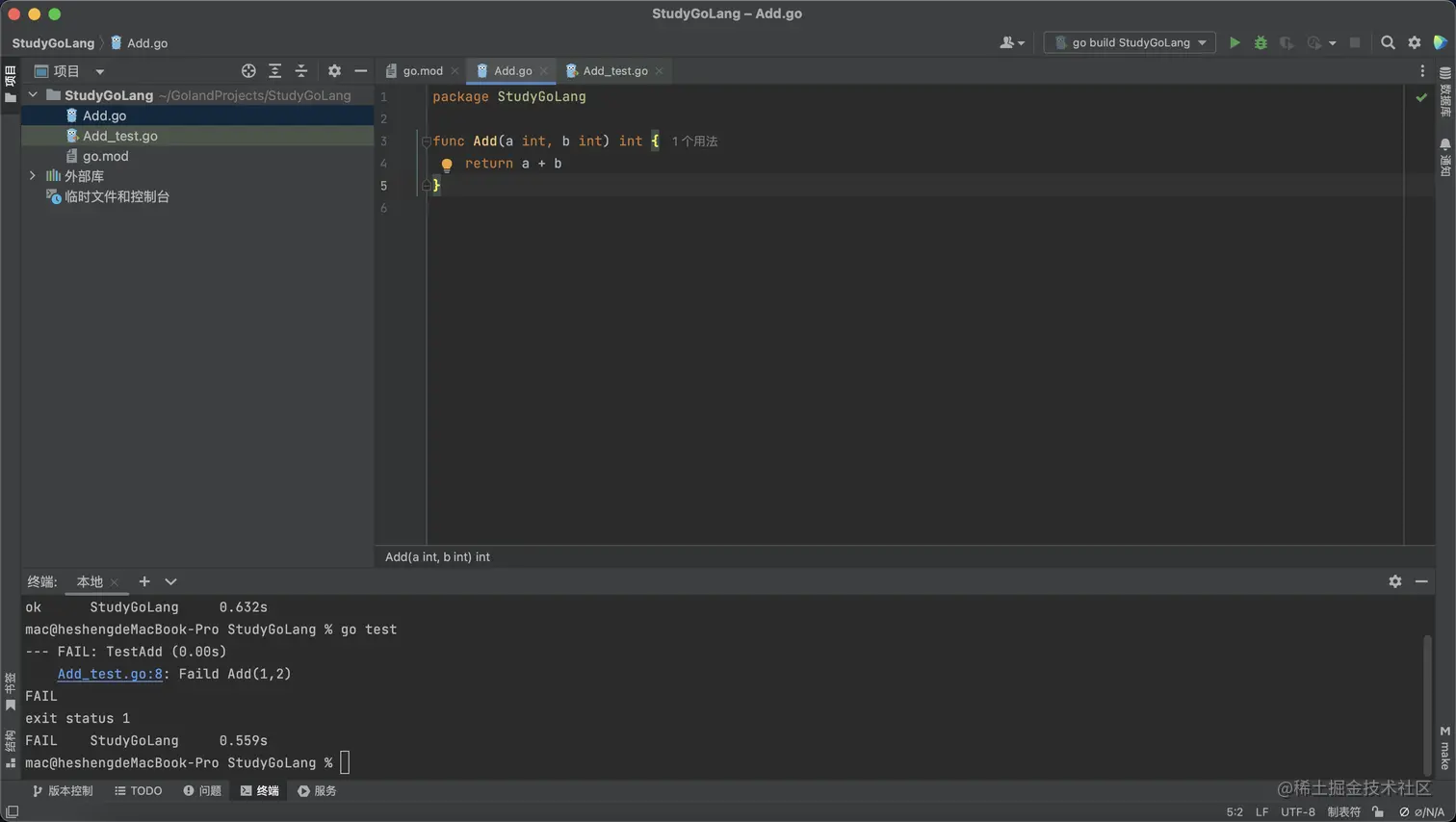This screenshot has width=1456, height=822.
Task: Click the UTF-8 encoding in status bar
Action: coord(1298,812)
